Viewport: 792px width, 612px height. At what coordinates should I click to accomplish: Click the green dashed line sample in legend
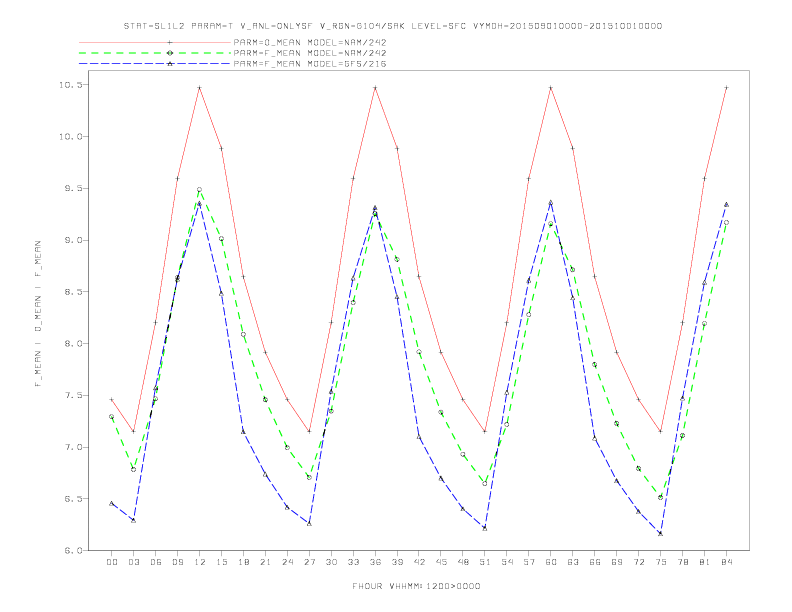(x=155, y=53)
